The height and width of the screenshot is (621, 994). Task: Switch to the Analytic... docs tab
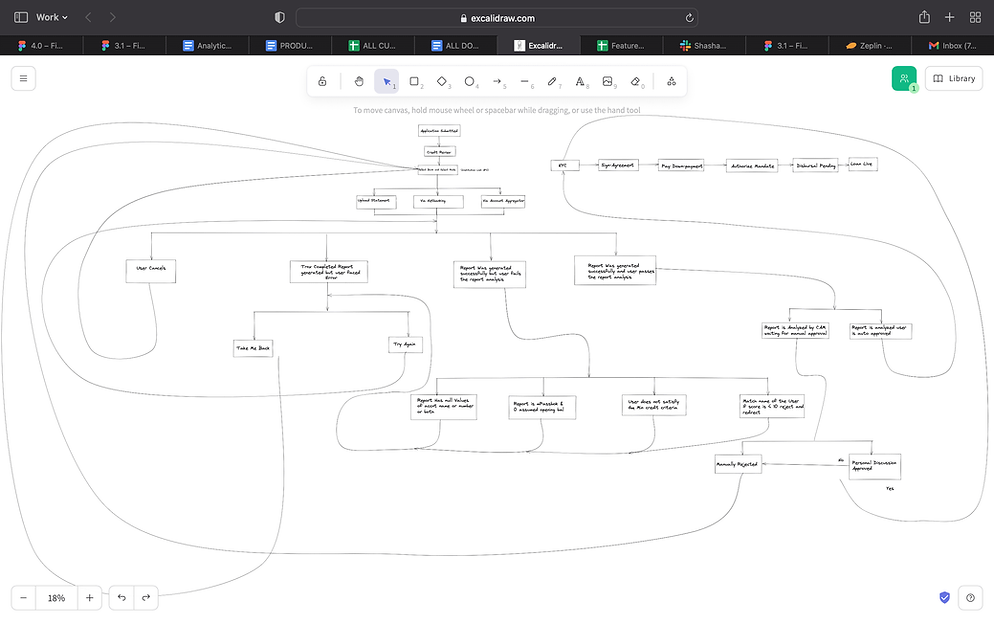click(207, 46)
